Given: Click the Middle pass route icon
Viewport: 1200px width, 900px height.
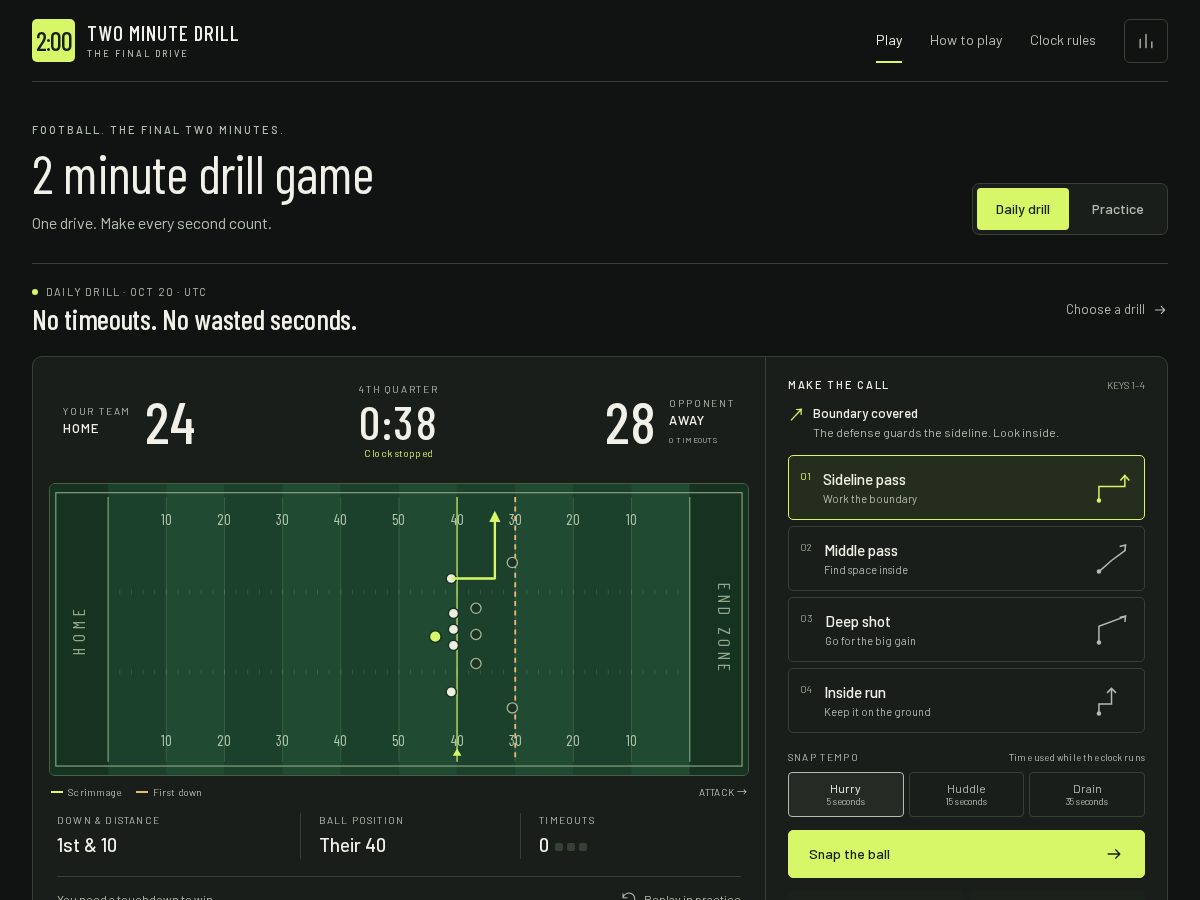Looking at the screenshot, I should pos(1112,559).
